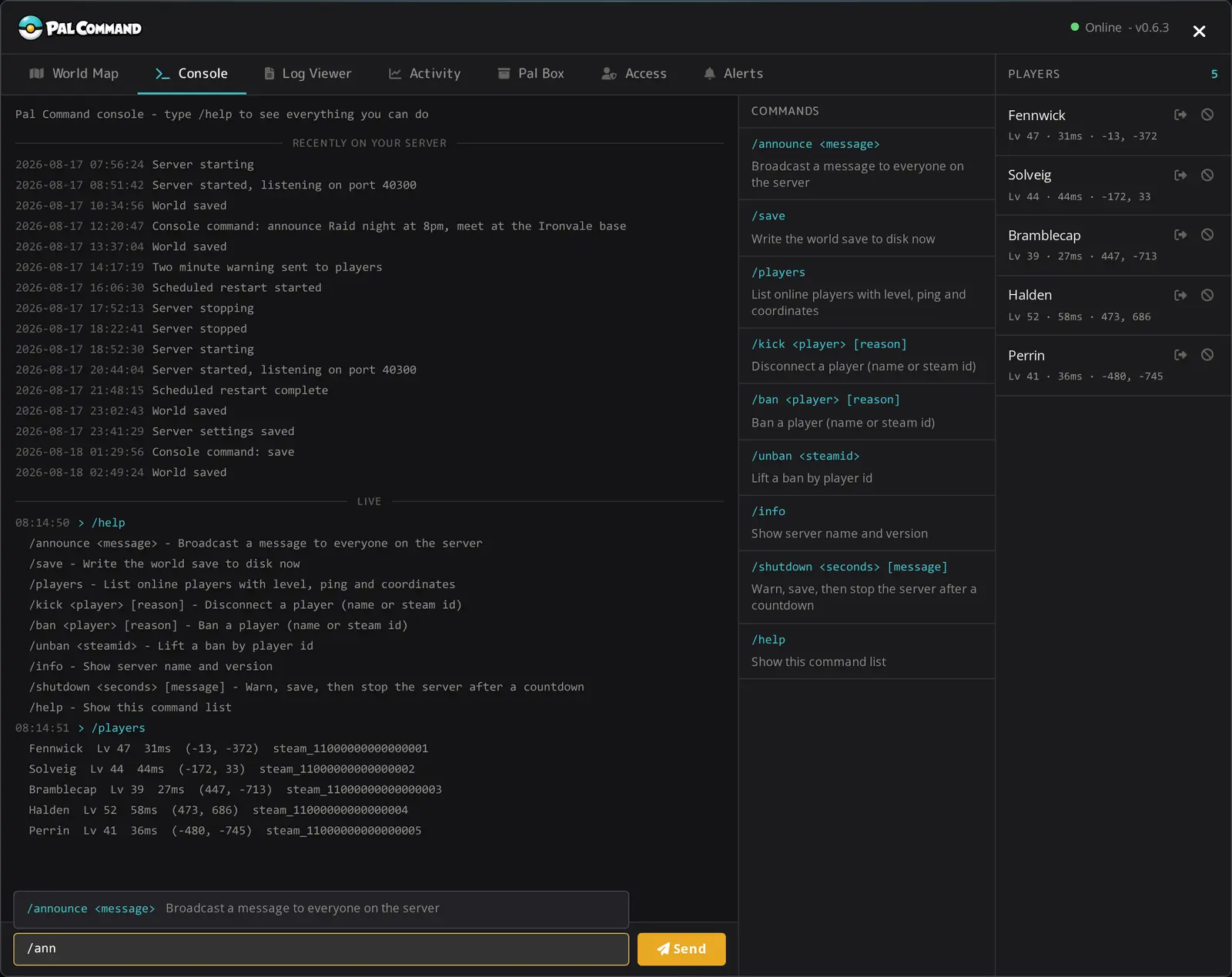Click the COMMANDS panel header
The image size is (1232, 977).
[x=785, y=112]
